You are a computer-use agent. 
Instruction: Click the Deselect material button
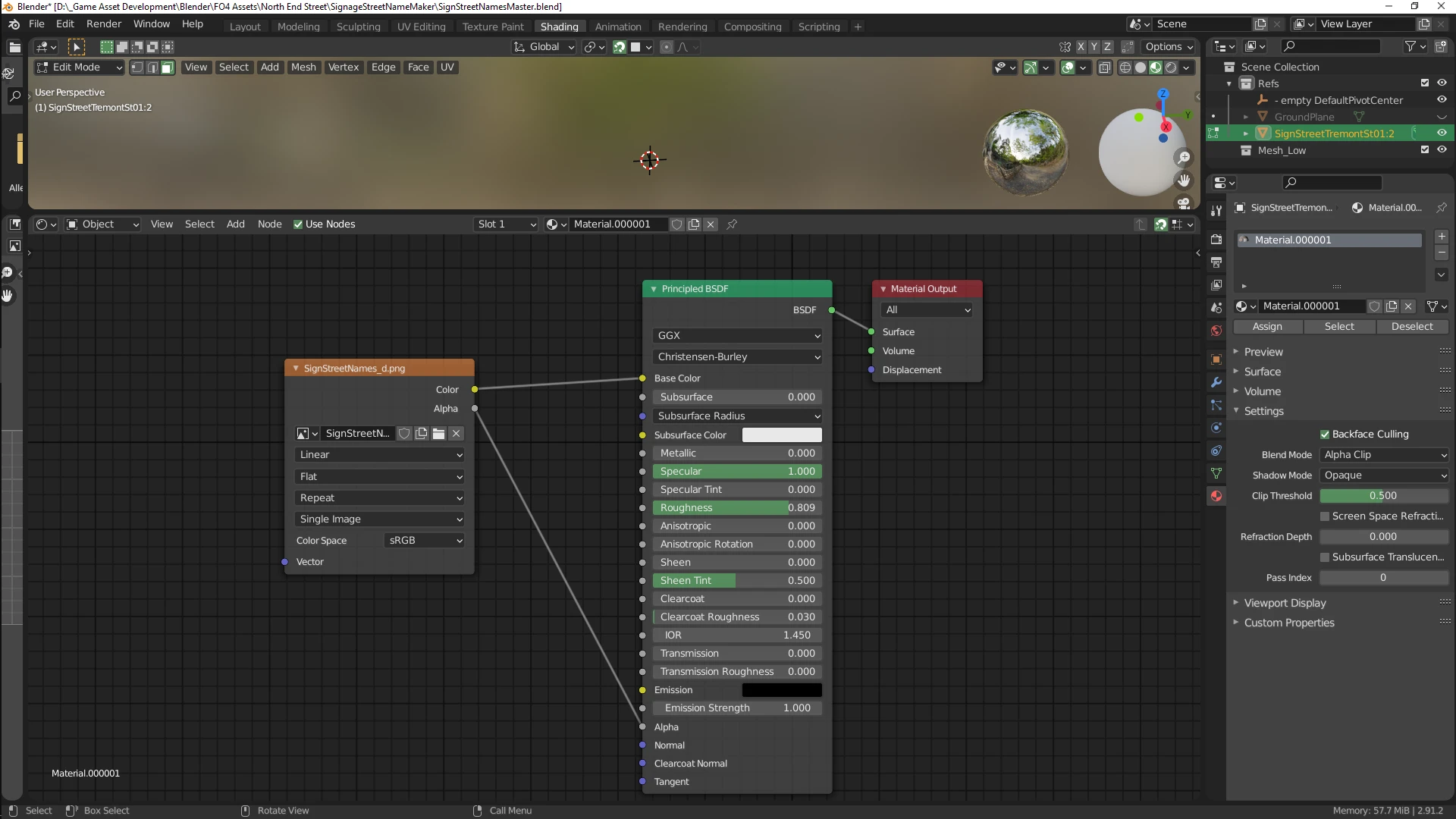click(x=1412, y=327)
